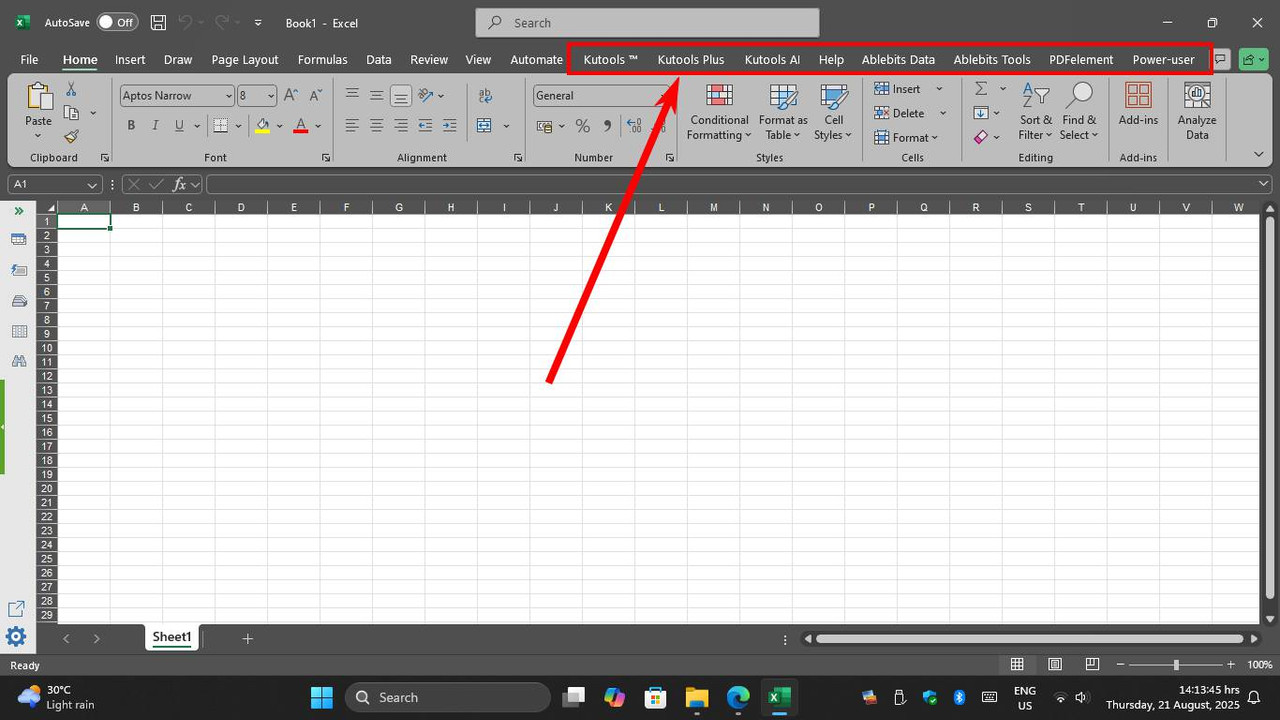Decrease font size with the smaller A icon
The height and width of the screenshot is (720, 1280).
pyautogui.click(x=316, y=96)
